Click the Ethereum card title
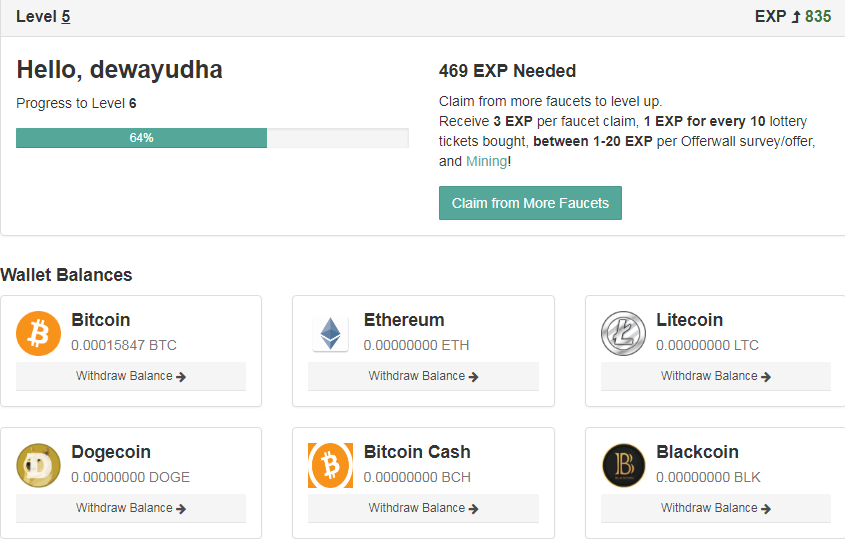 click(404, 320)
